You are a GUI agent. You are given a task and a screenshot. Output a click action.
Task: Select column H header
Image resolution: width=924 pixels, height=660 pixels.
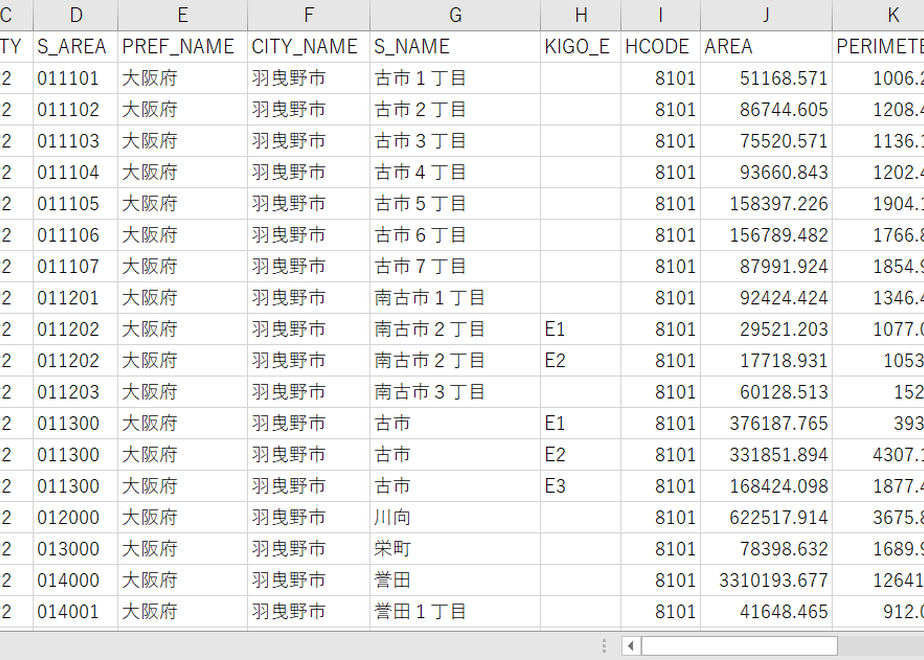pos(580,15)
